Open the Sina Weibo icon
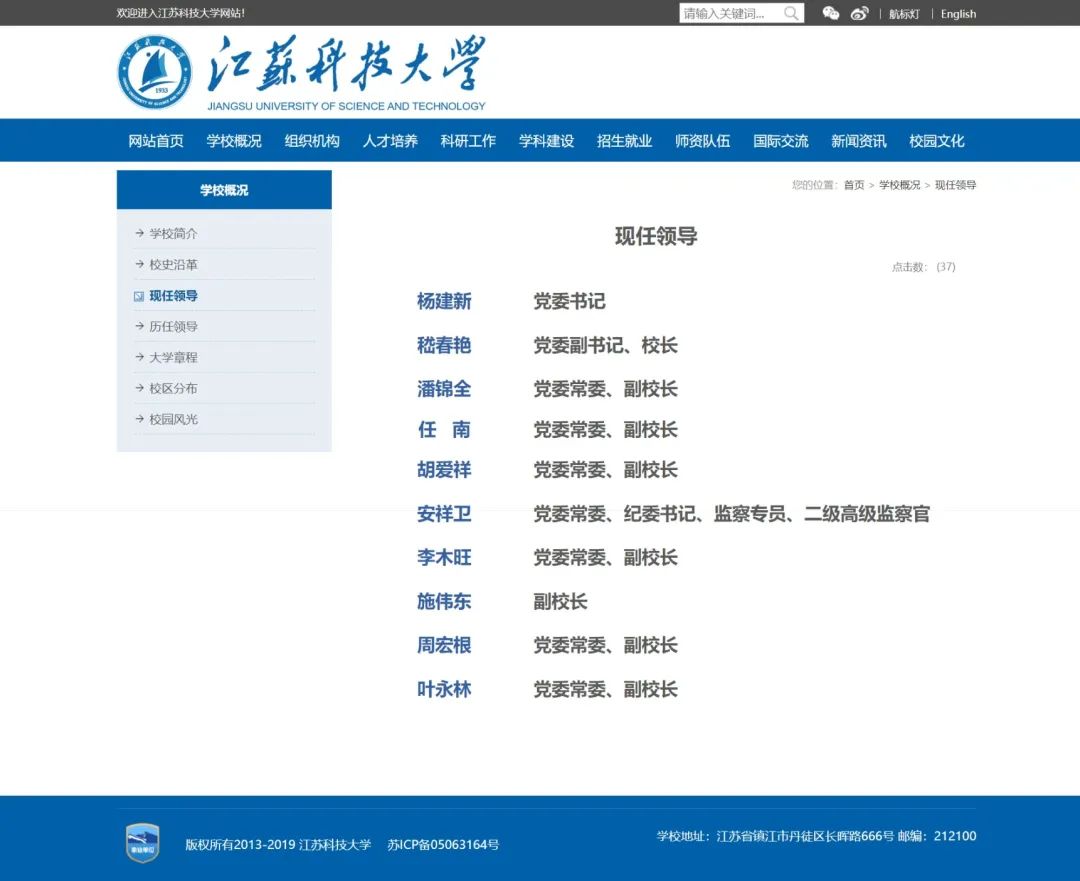 pyautogui.click(x=860, y=13)
